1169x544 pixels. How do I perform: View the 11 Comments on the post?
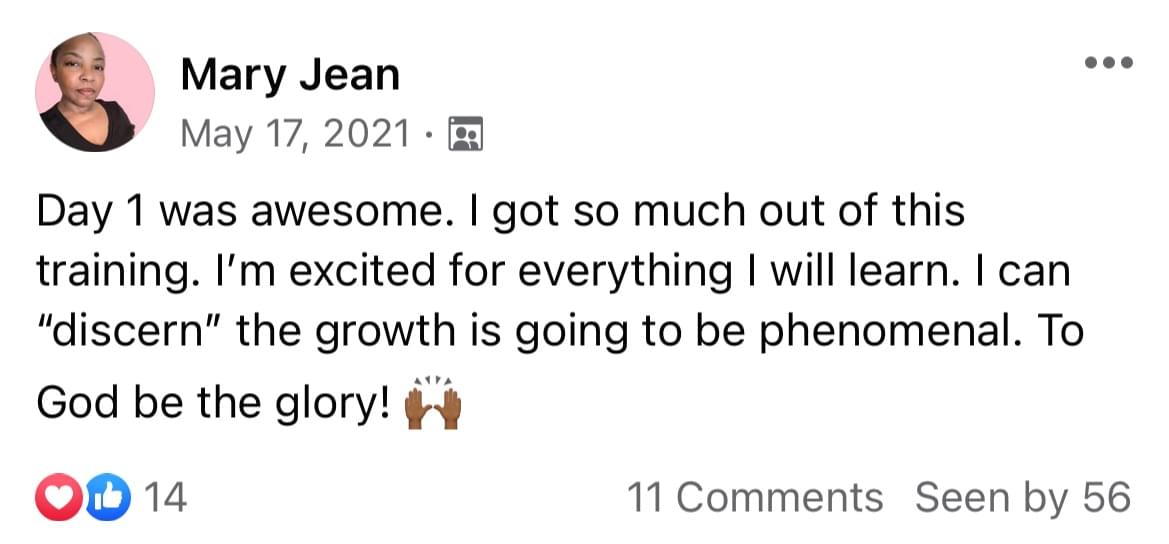755,497
